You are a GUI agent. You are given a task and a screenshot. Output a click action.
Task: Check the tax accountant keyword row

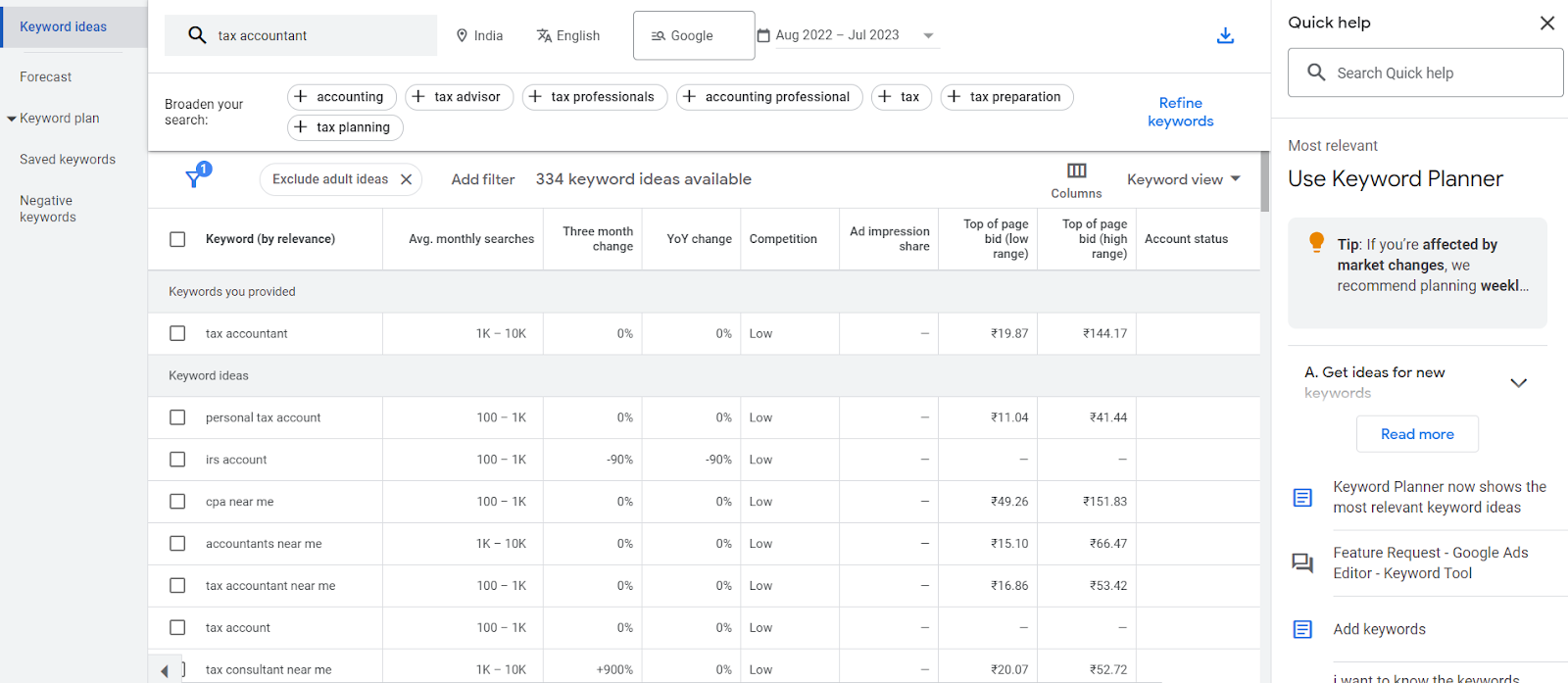[177, 333]
